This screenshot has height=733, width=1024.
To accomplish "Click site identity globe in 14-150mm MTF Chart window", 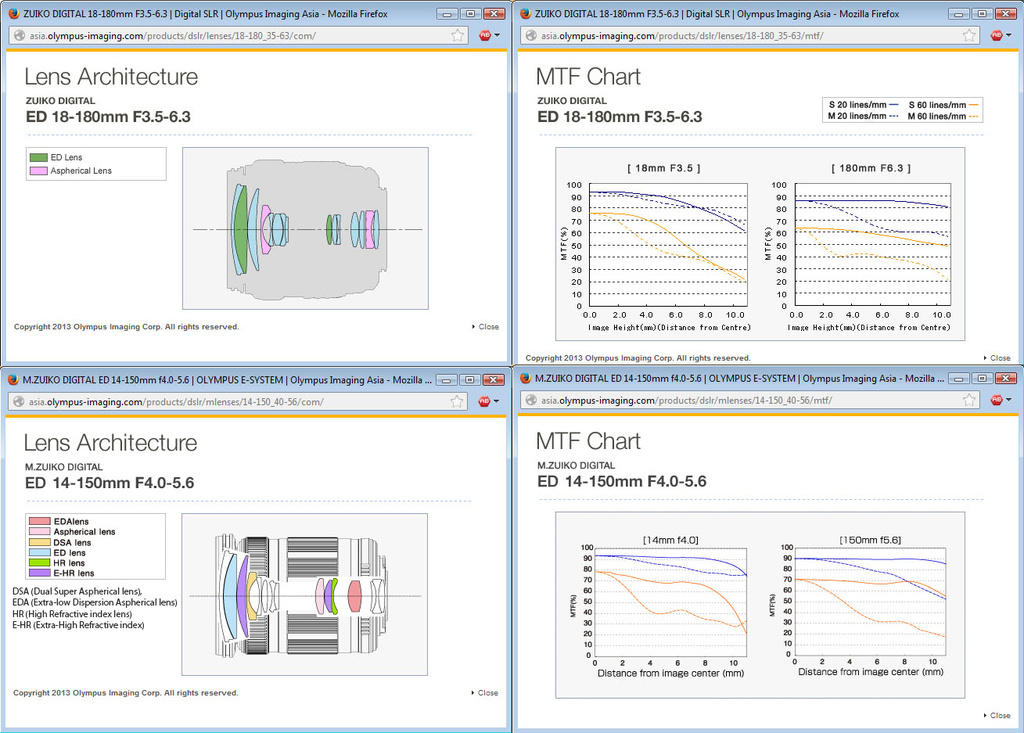I will click(531, 400).
